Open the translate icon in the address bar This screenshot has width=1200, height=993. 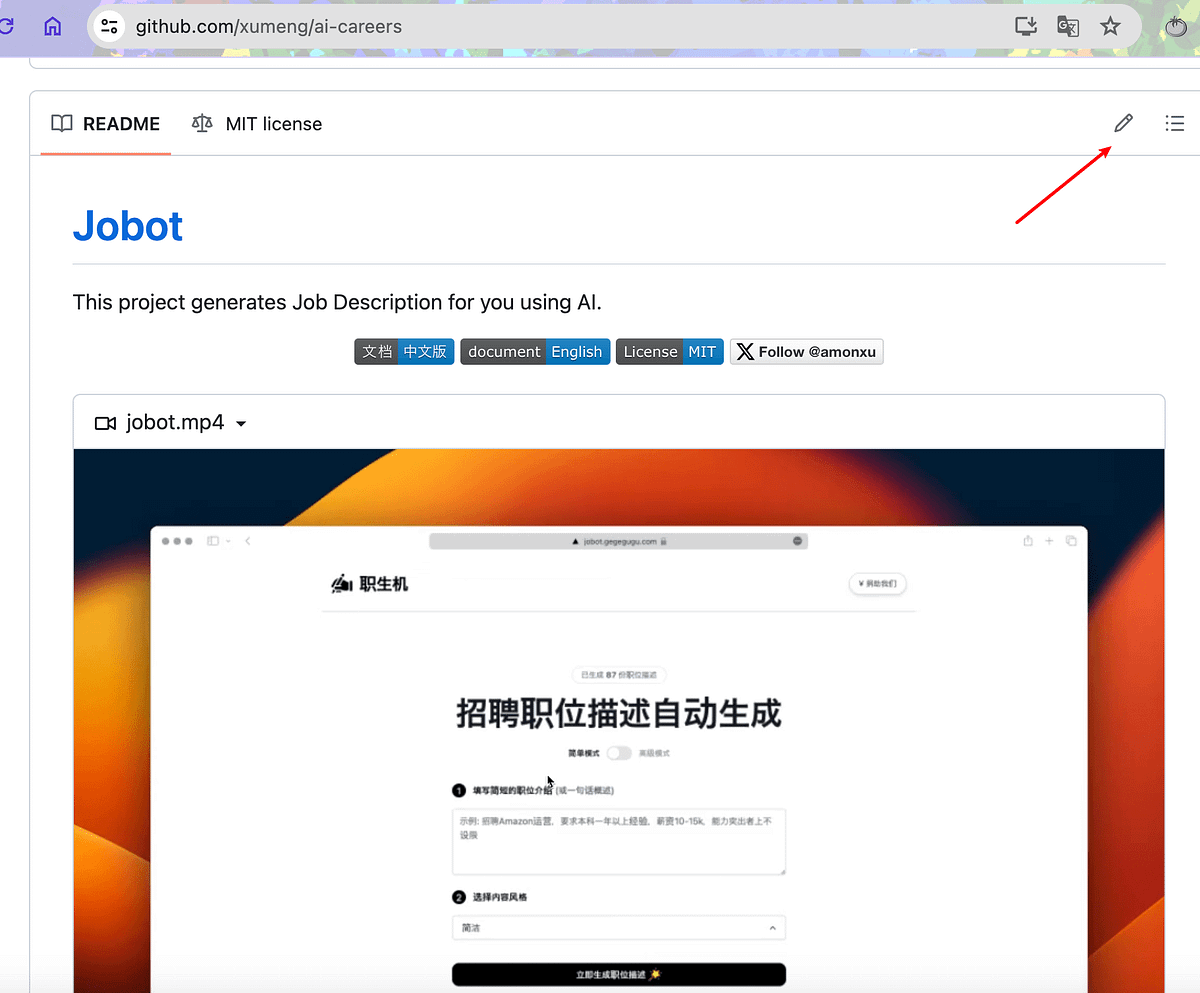(x=1067, y=27)
